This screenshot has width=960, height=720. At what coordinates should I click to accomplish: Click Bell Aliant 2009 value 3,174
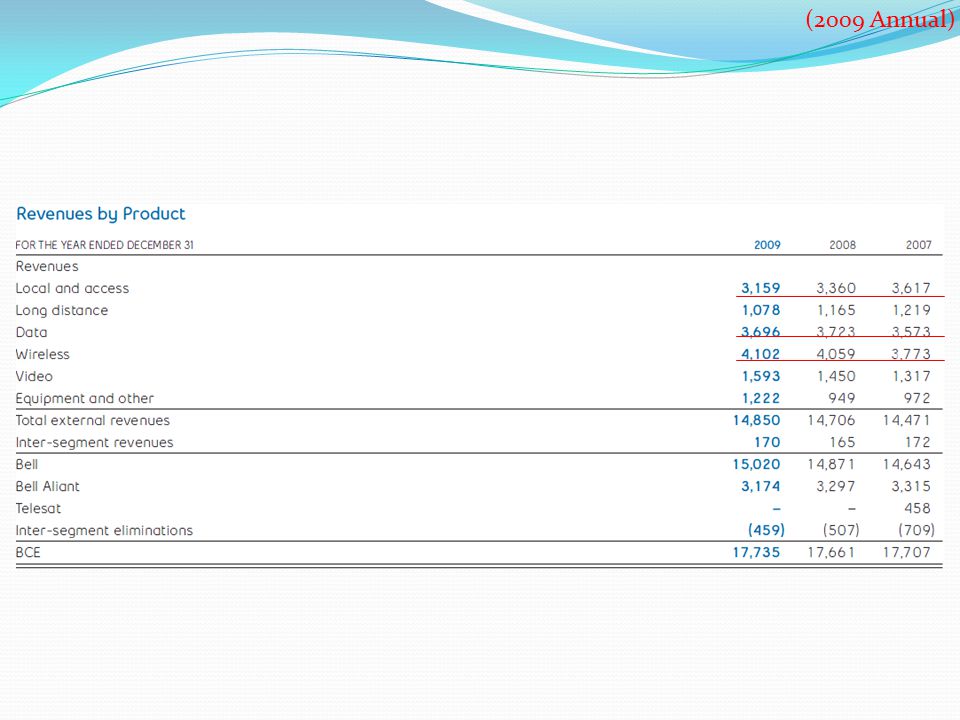coord(760,487)
